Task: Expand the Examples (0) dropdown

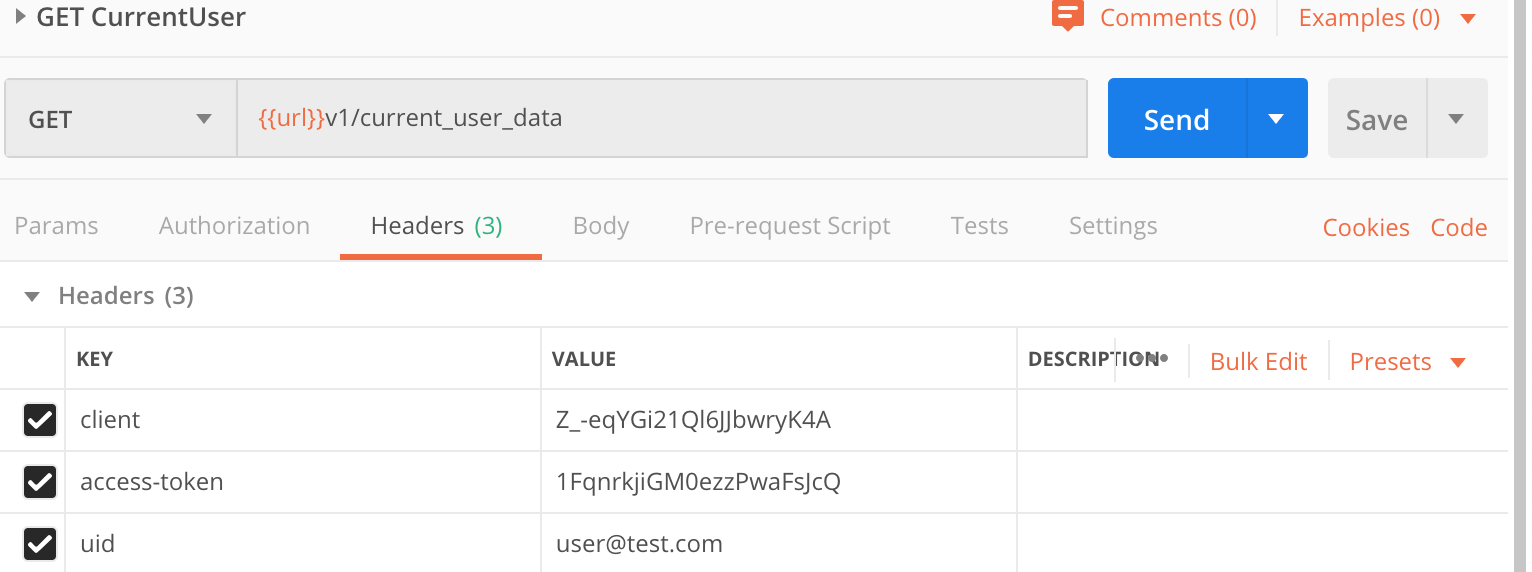Action: pos(1468,18)
